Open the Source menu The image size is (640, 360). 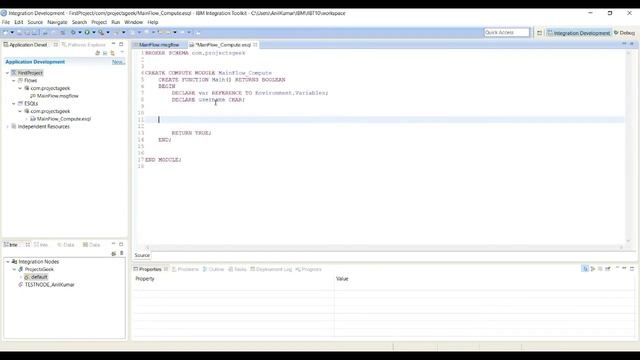pyautogui.click(x=35, y=22)
